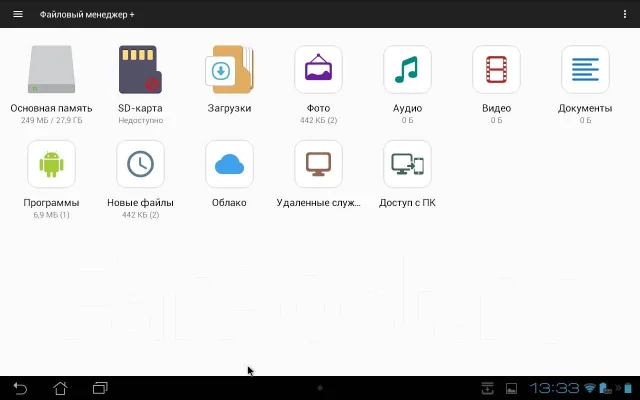The height and width of the screenshot is (400, 640).
Task: Click 442 КБ (2) under Новые файлы
Action: 140,215
